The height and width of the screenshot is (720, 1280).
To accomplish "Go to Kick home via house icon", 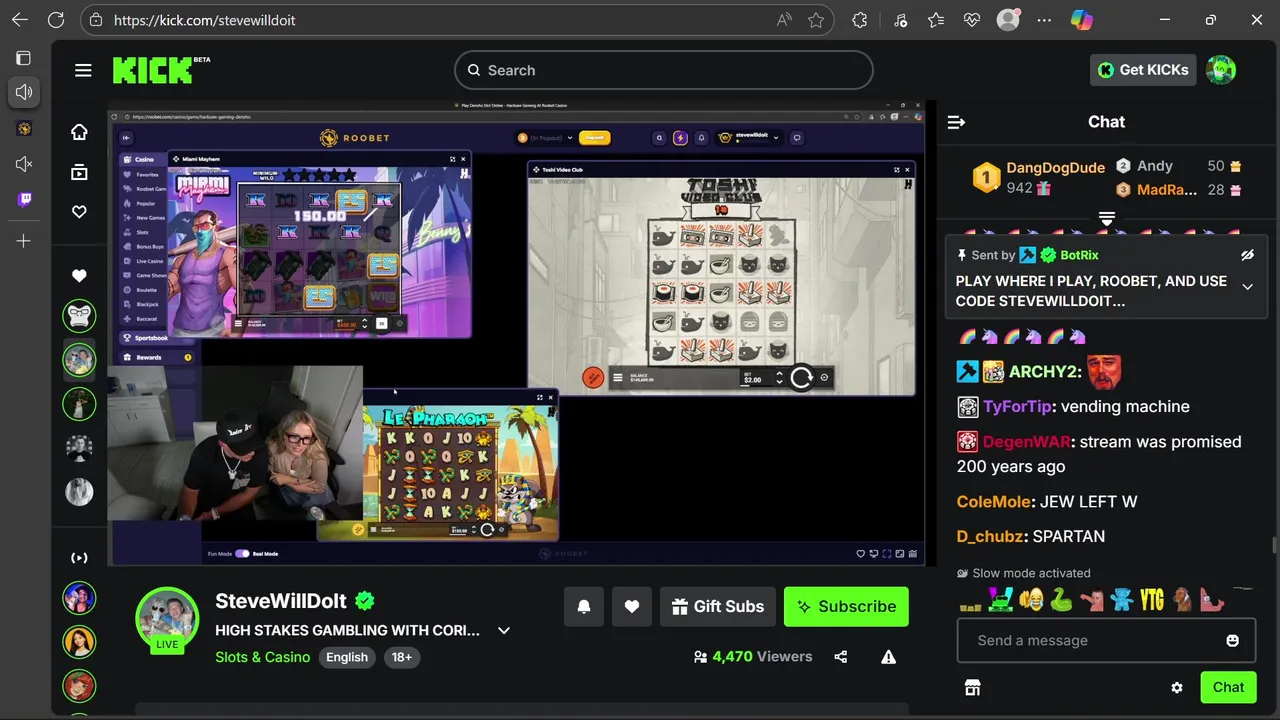I will 79,132.
